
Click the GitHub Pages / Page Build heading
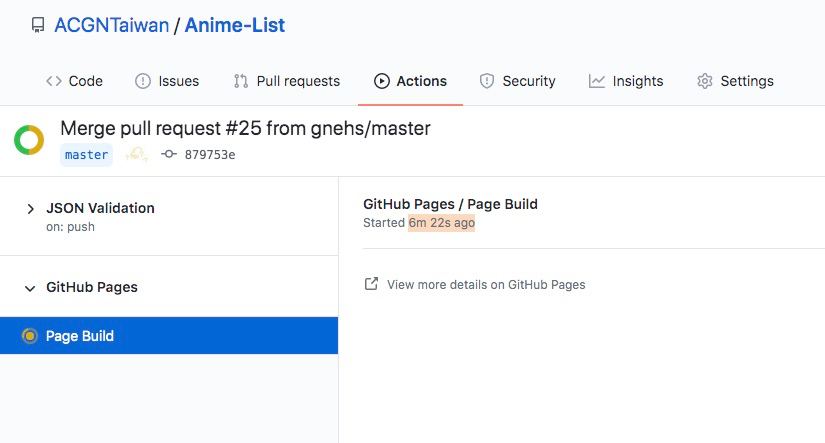(x=450, y=204)
